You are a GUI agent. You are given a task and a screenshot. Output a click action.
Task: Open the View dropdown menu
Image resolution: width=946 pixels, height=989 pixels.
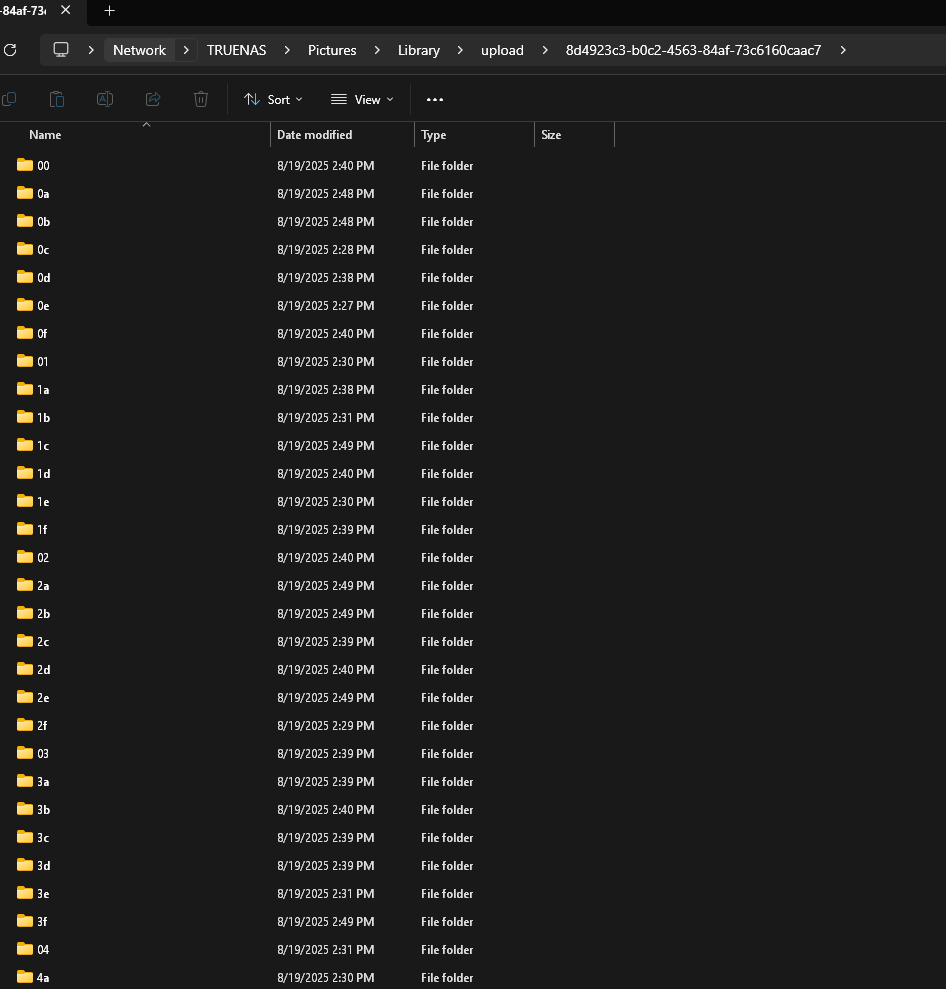362,99
